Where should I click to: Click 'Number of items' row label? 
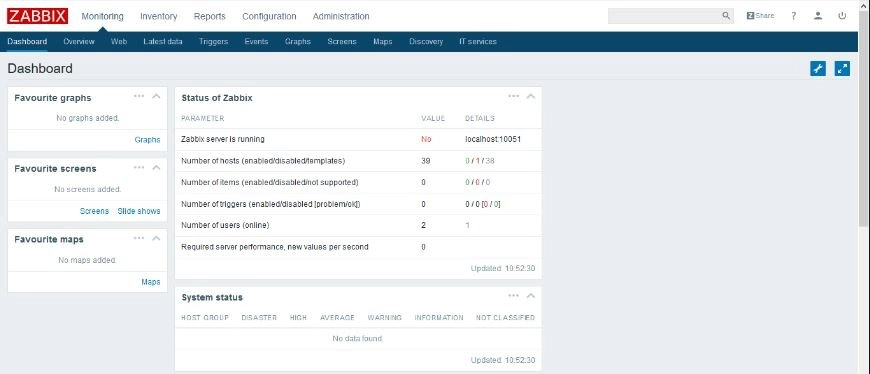click(270, 182)
